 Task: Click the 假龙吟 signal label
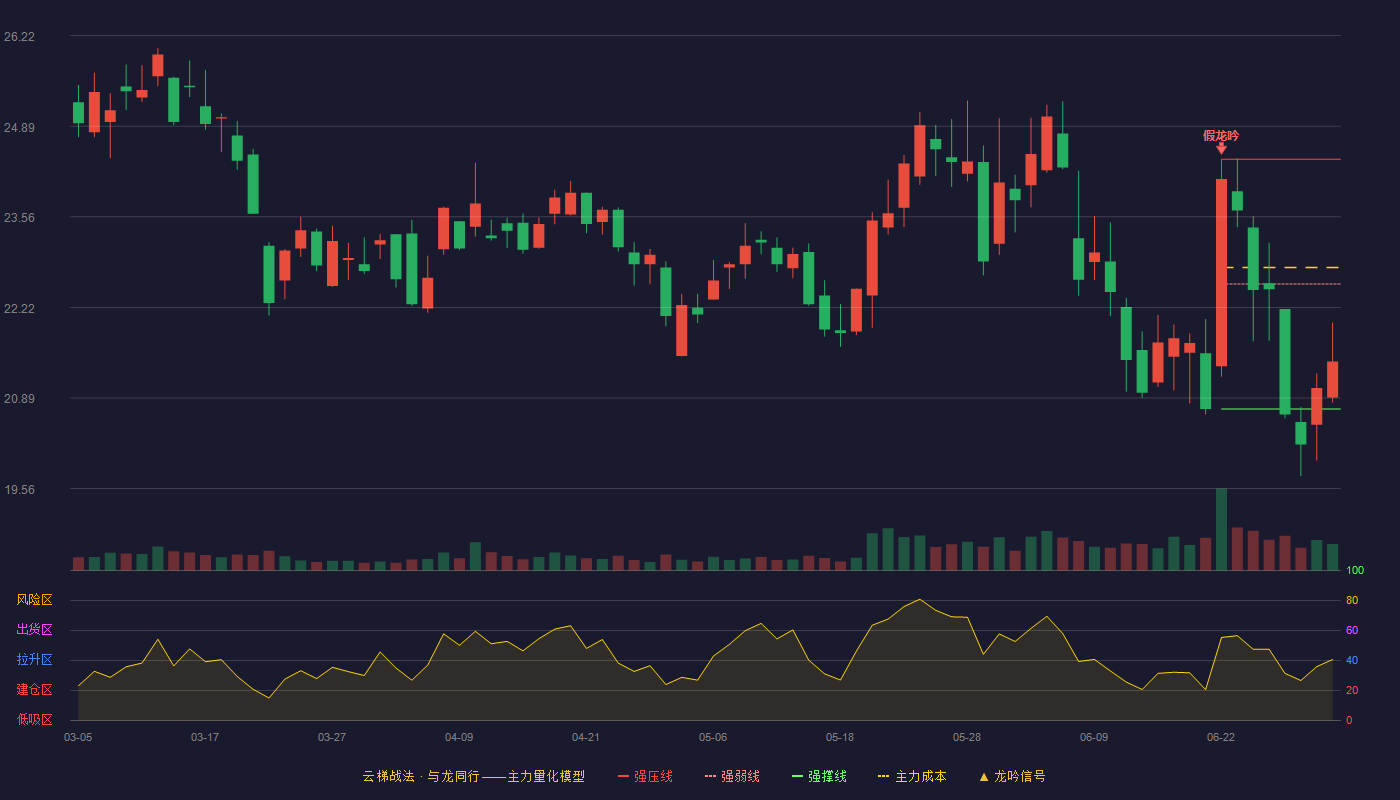(x=1221, y=136)
